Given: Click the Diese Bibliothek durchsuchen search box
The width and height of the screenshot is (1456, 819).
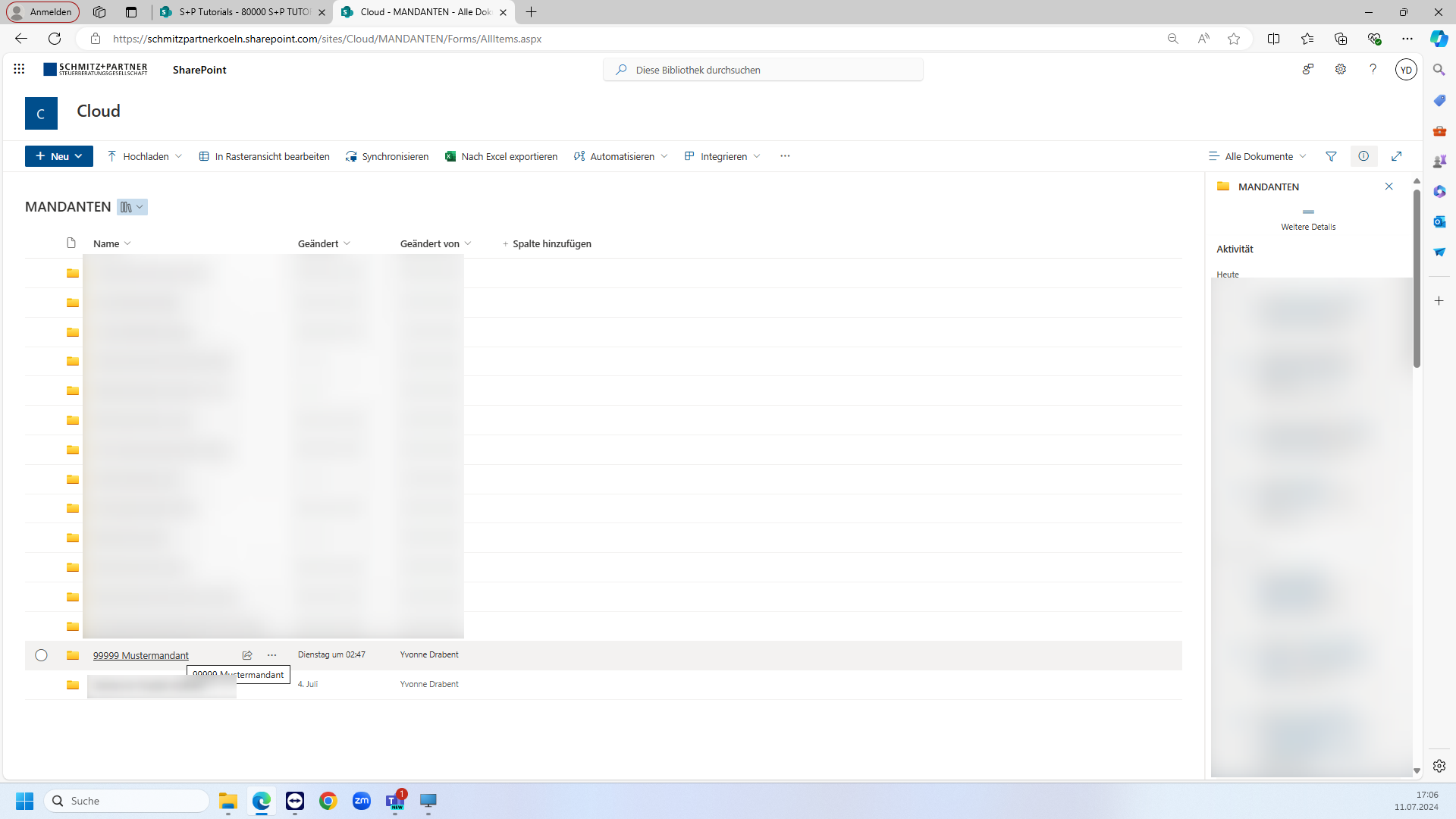Looking at the screenshot, I should point(764,70).
